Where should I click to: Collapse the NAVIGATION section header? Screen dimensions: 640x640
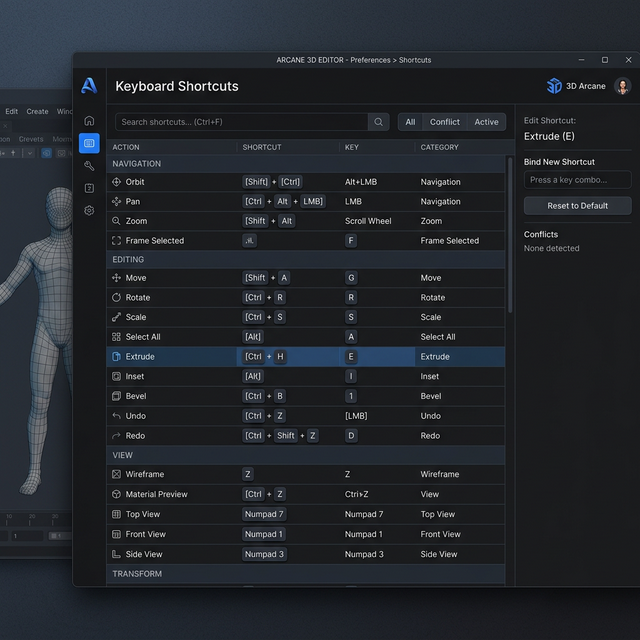[x=137, y=163]
